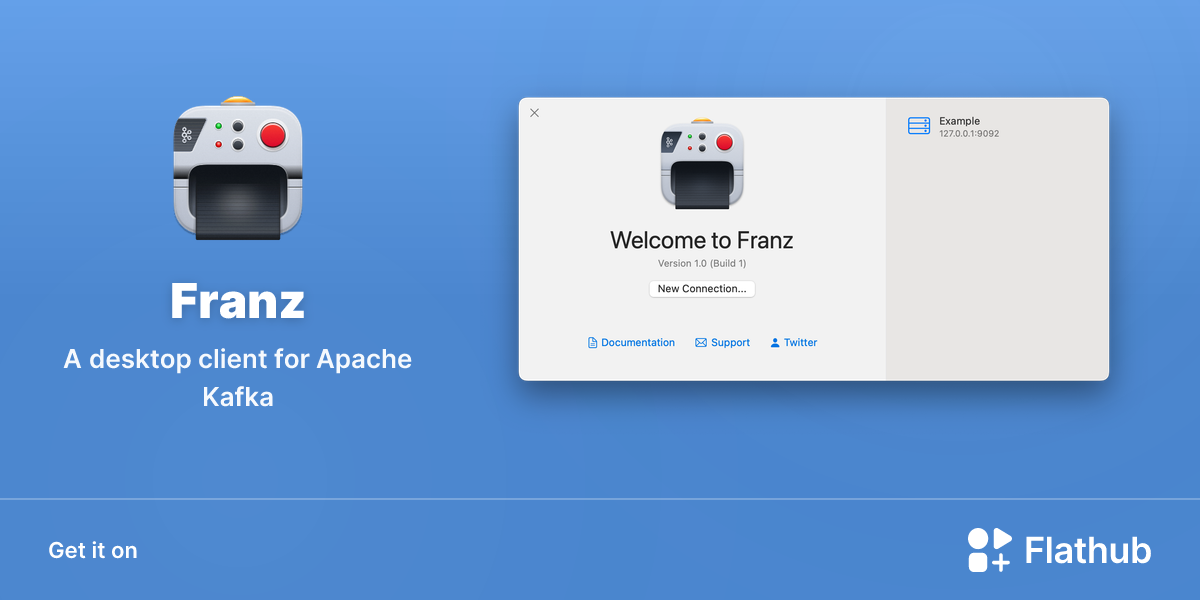Image resolution: width=1200 pixels, height=600 pixels.
Task: Click the large white Franz title
Action: click(x=237, y=300)
